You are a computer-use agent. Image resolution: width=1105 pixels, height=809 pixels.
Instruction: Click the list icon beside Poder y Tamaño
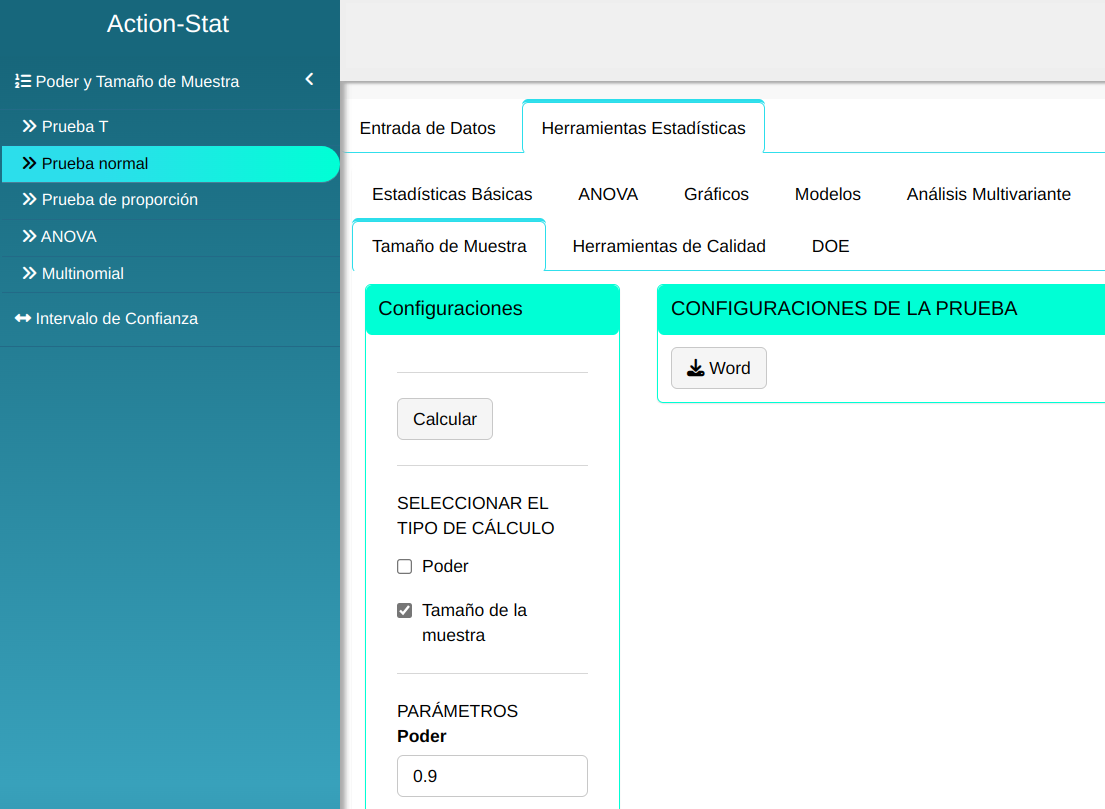click(23, 82)
